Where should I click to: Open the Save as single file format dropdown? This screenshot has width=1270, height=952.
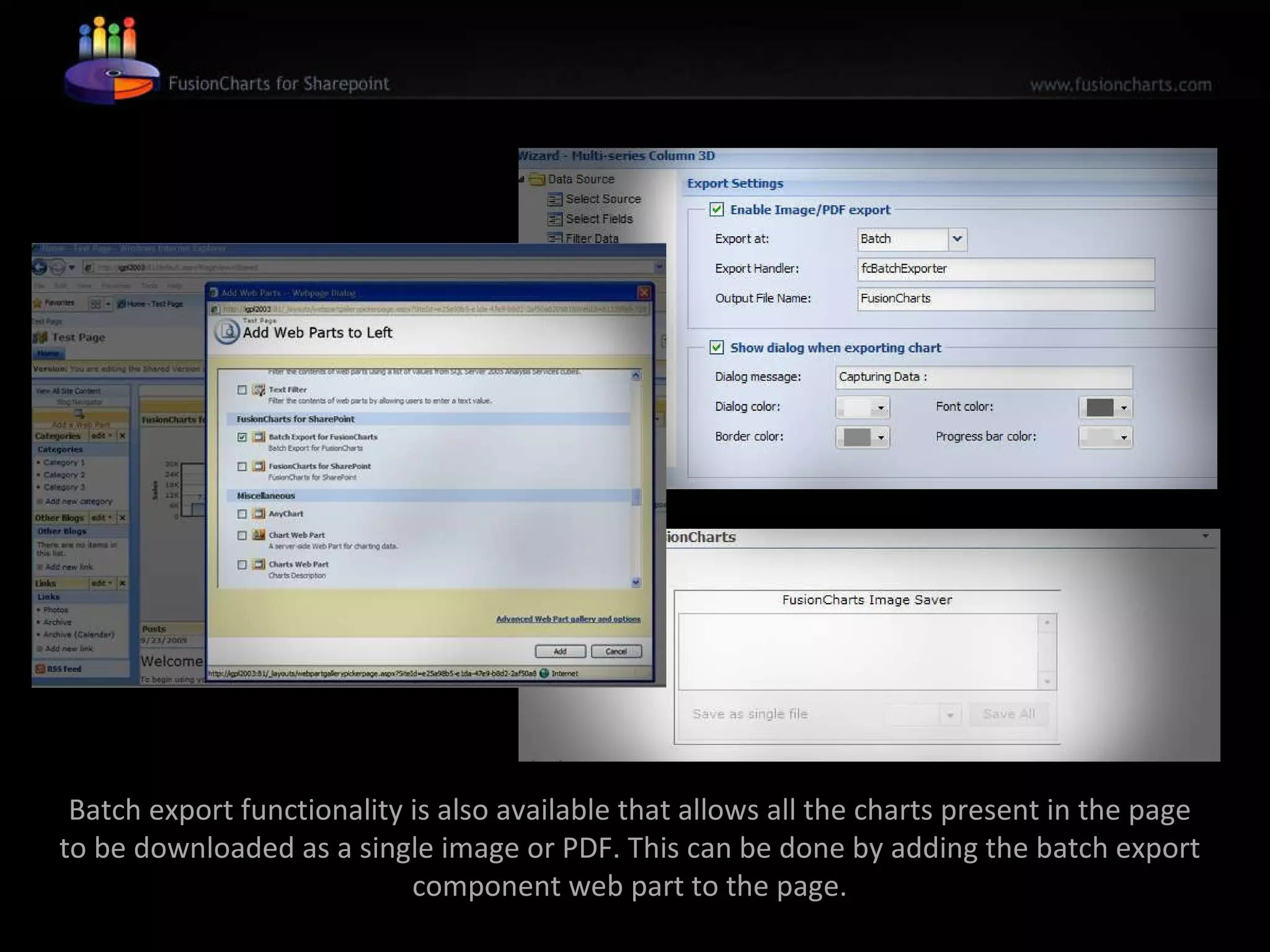949,715
